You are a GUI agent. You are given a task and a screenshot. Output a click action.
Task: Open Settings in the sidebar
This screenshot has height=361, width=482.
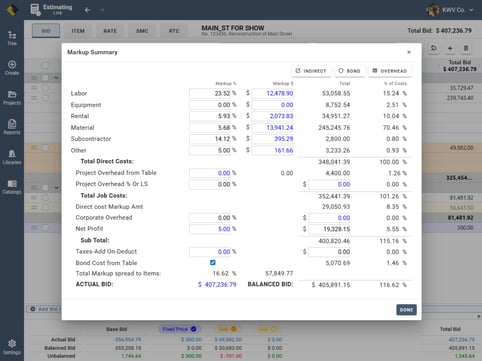[x=12, y=347]
